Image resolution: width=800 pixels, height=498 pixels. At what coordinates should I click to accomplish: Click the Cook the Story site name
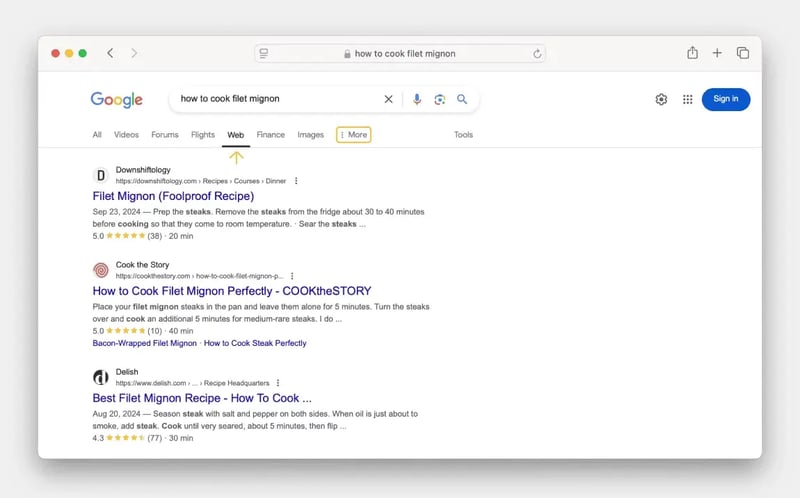(x=142, y=265)
